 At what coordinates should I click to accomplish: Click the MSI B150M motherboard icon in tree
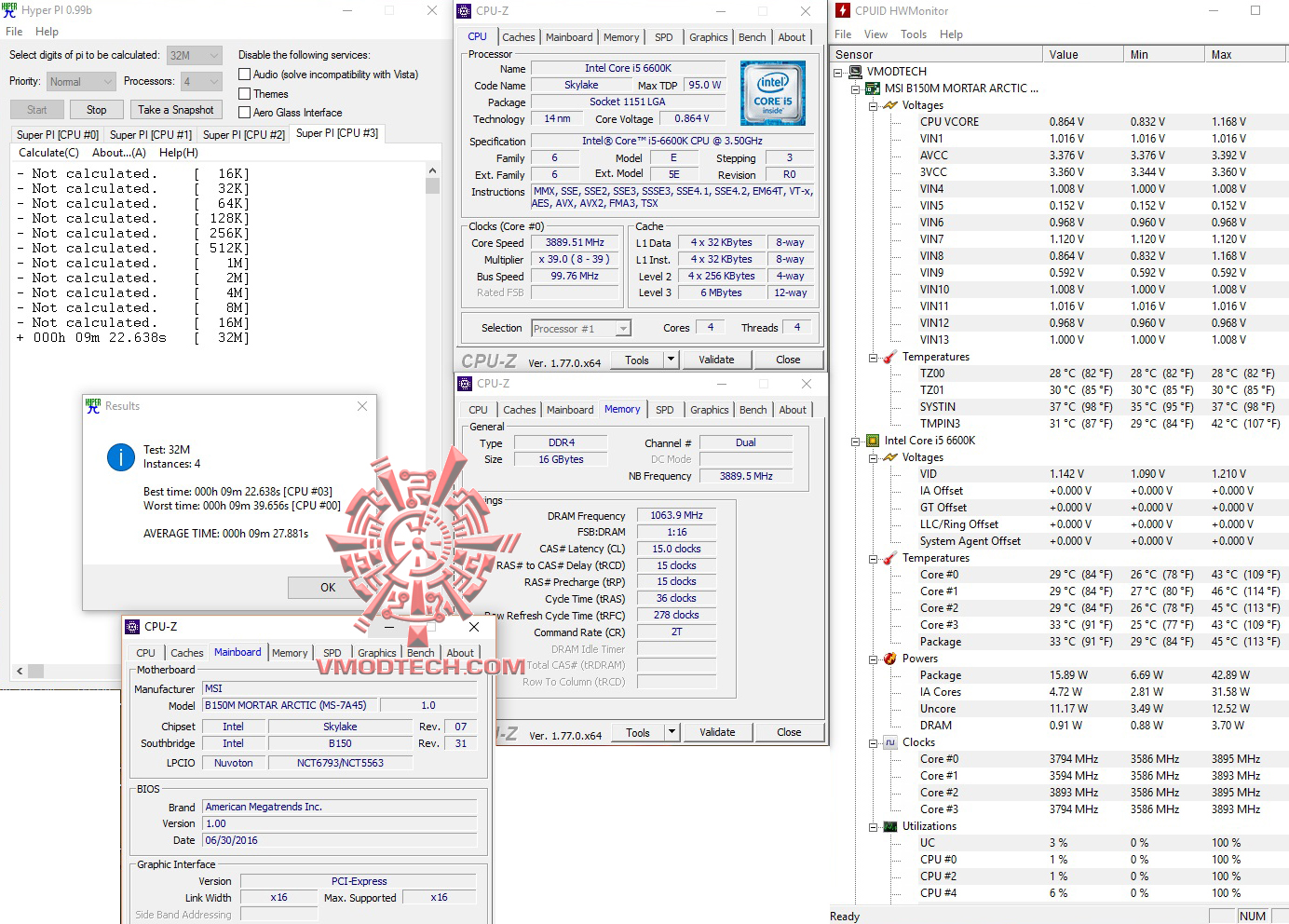tap(873, 88)
